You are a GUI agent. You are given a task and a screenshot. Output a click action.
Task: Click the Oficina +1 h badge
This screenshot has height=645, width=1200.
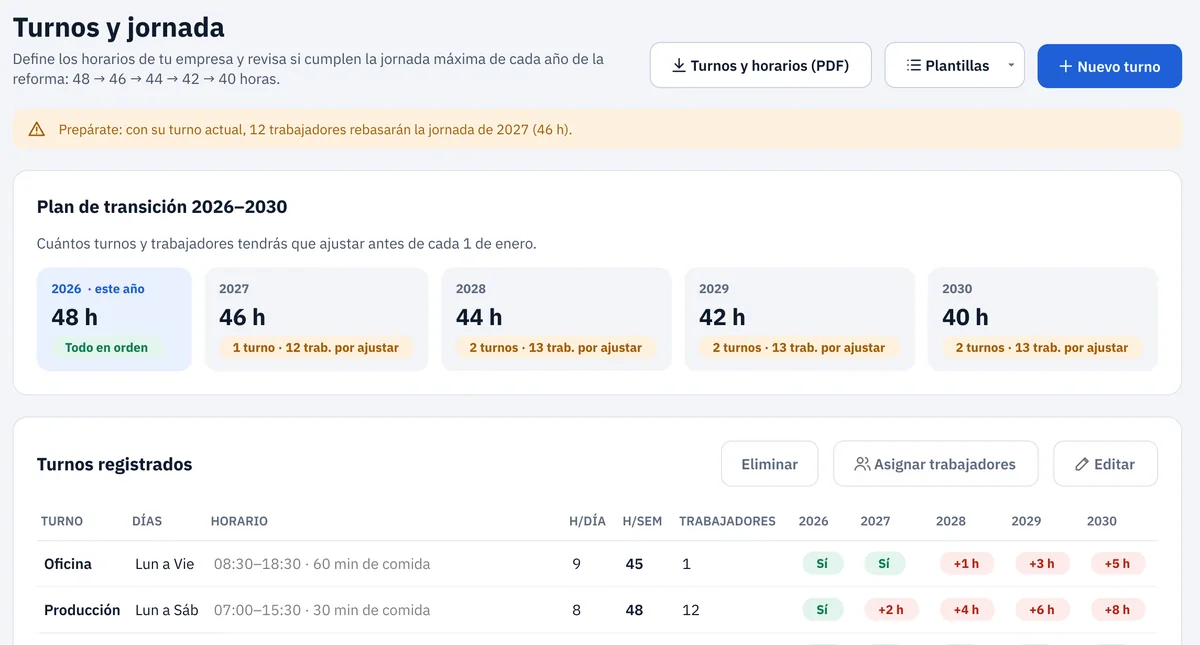(x=966, y=564)
